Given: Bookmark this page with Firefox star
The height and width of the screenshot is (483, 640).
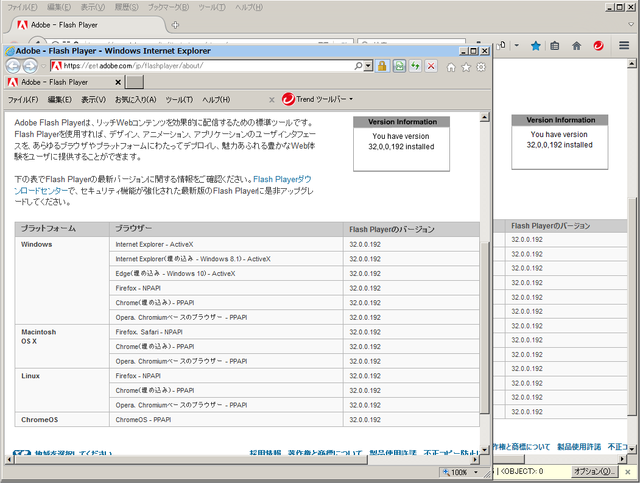Looking at the screenshot, I should 536,46.
